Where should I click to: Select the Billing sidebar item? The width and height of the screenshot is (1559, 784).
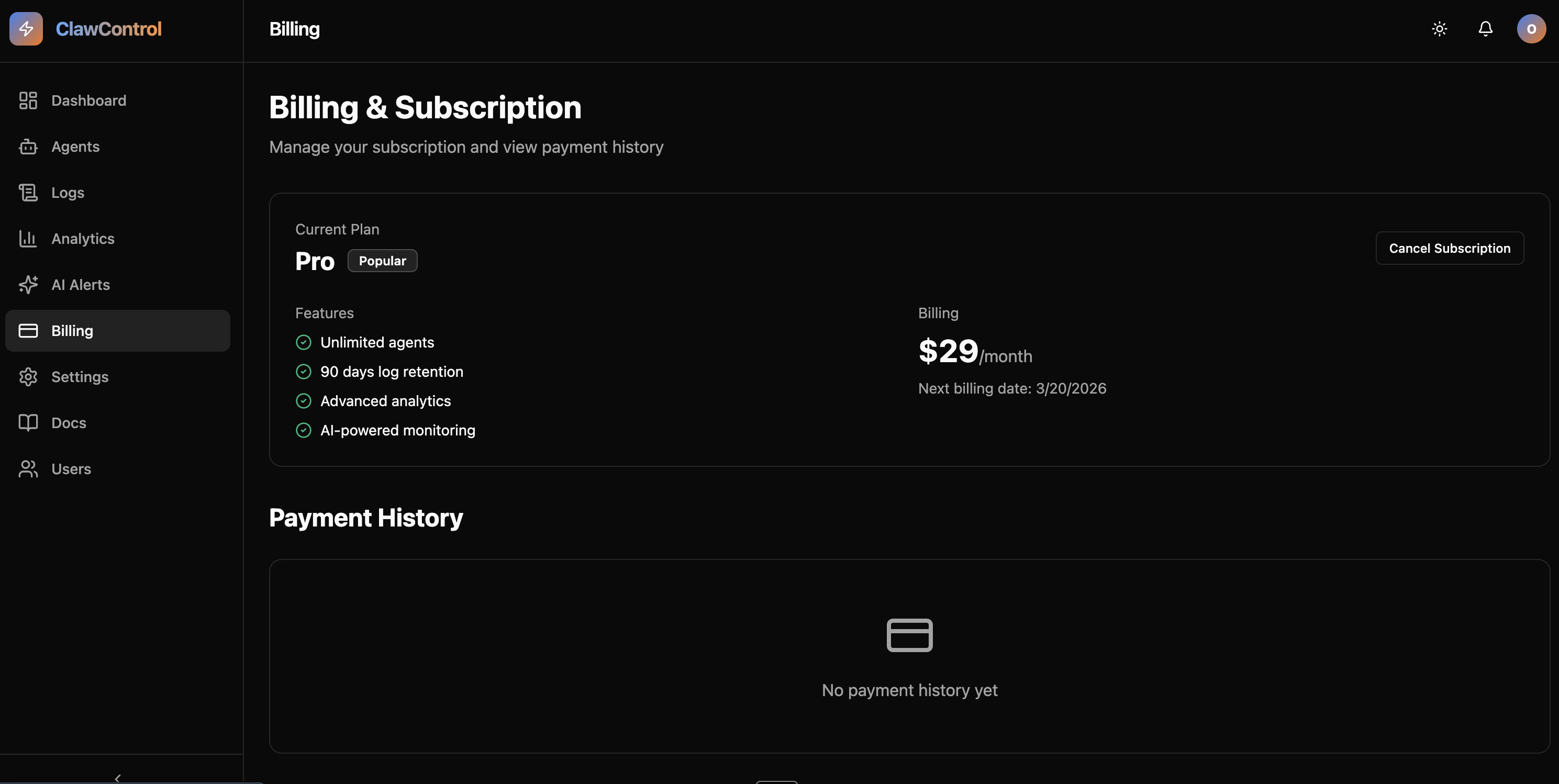point(117,331)
